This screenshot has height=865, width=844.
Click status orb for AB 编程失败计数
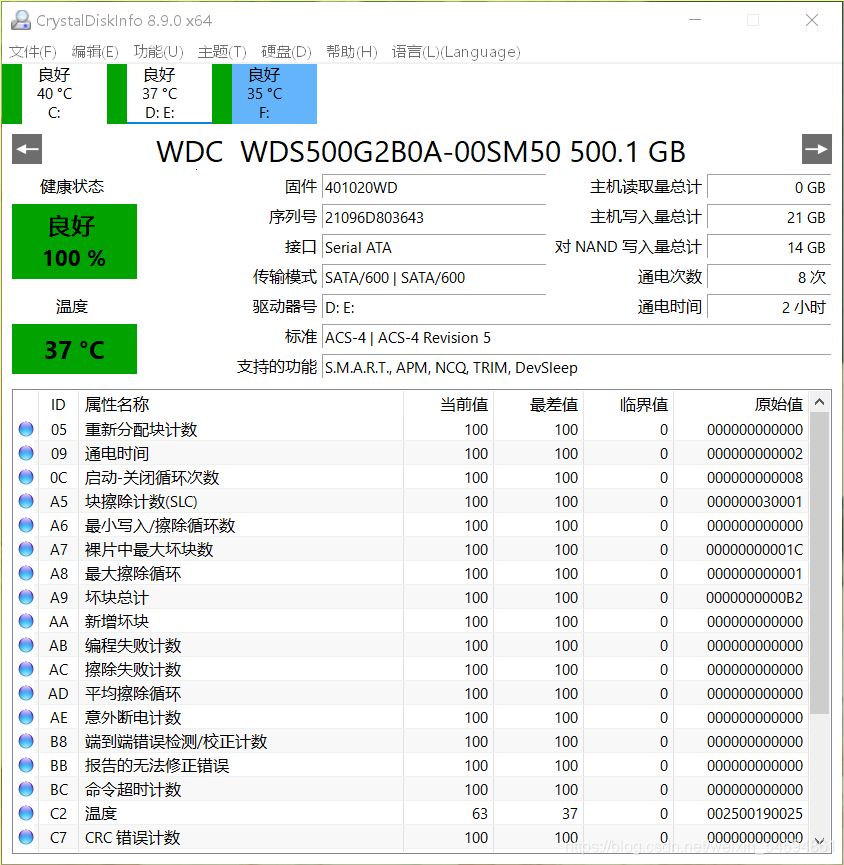pos(26,645)
